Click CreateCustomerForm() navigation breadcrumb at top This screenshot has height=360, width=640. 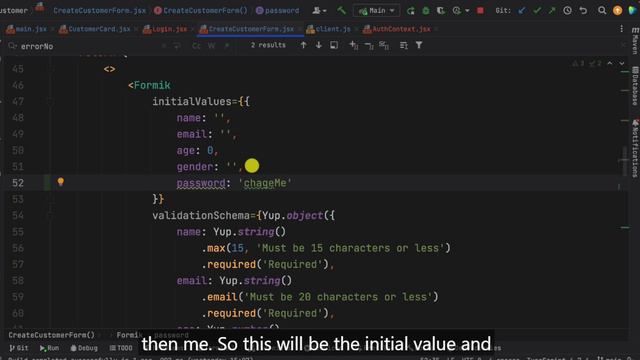pyautogui.click(x=201, y=11)
